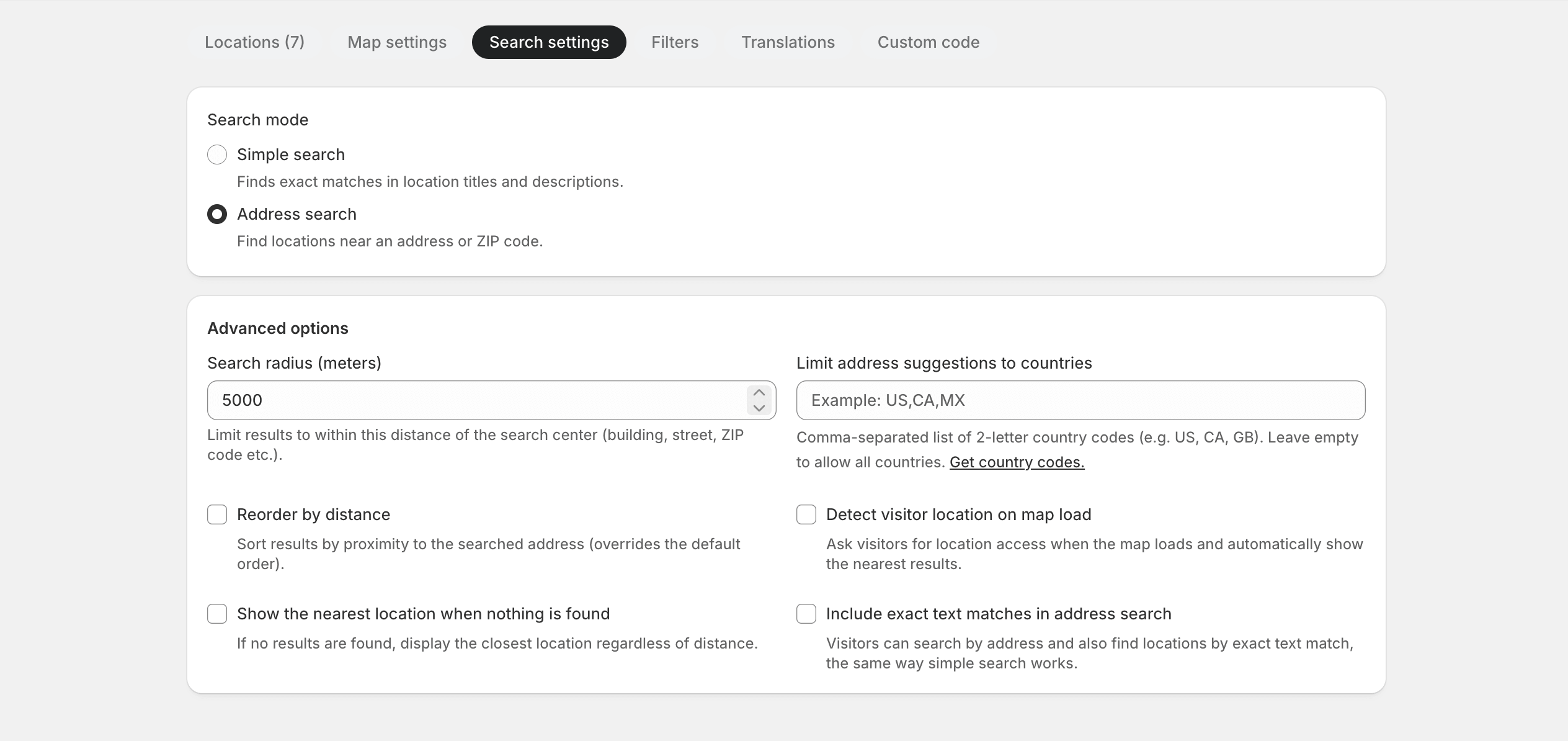
Task: Open the Map settings tab
Action: [397, 42]
